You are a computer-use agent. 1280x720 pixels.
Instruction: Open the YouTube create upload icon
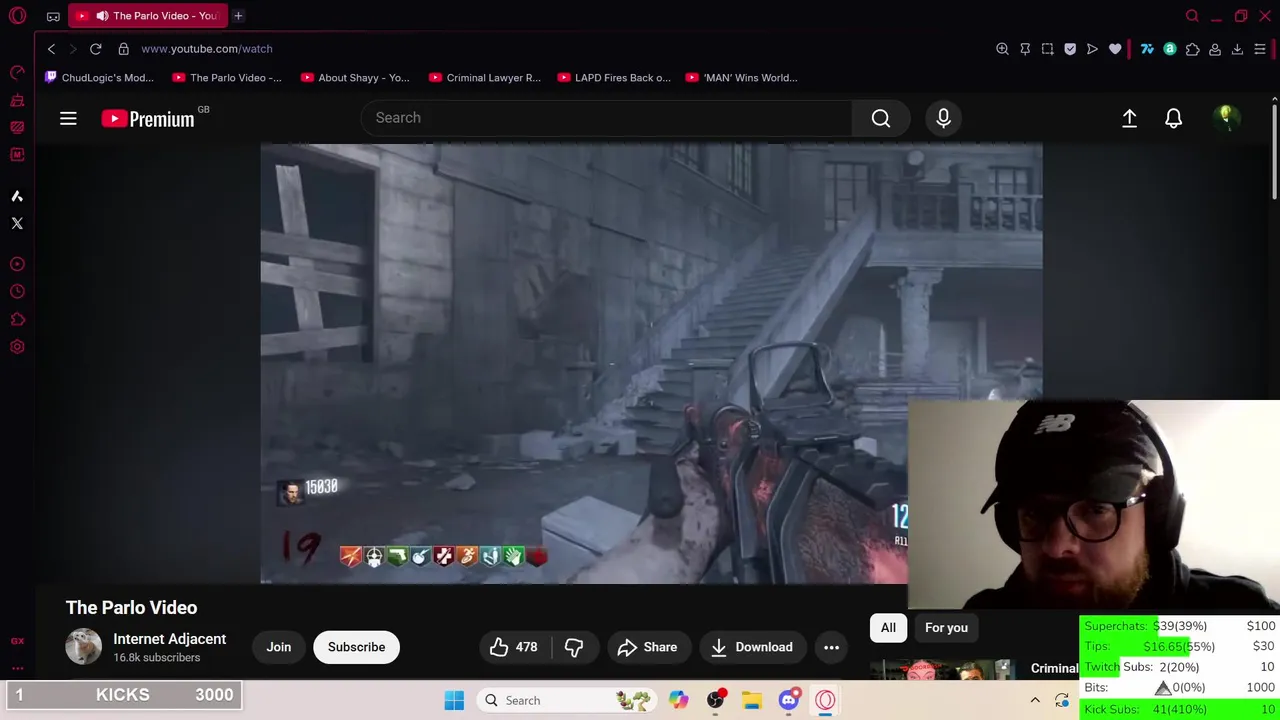[1129, 118]
